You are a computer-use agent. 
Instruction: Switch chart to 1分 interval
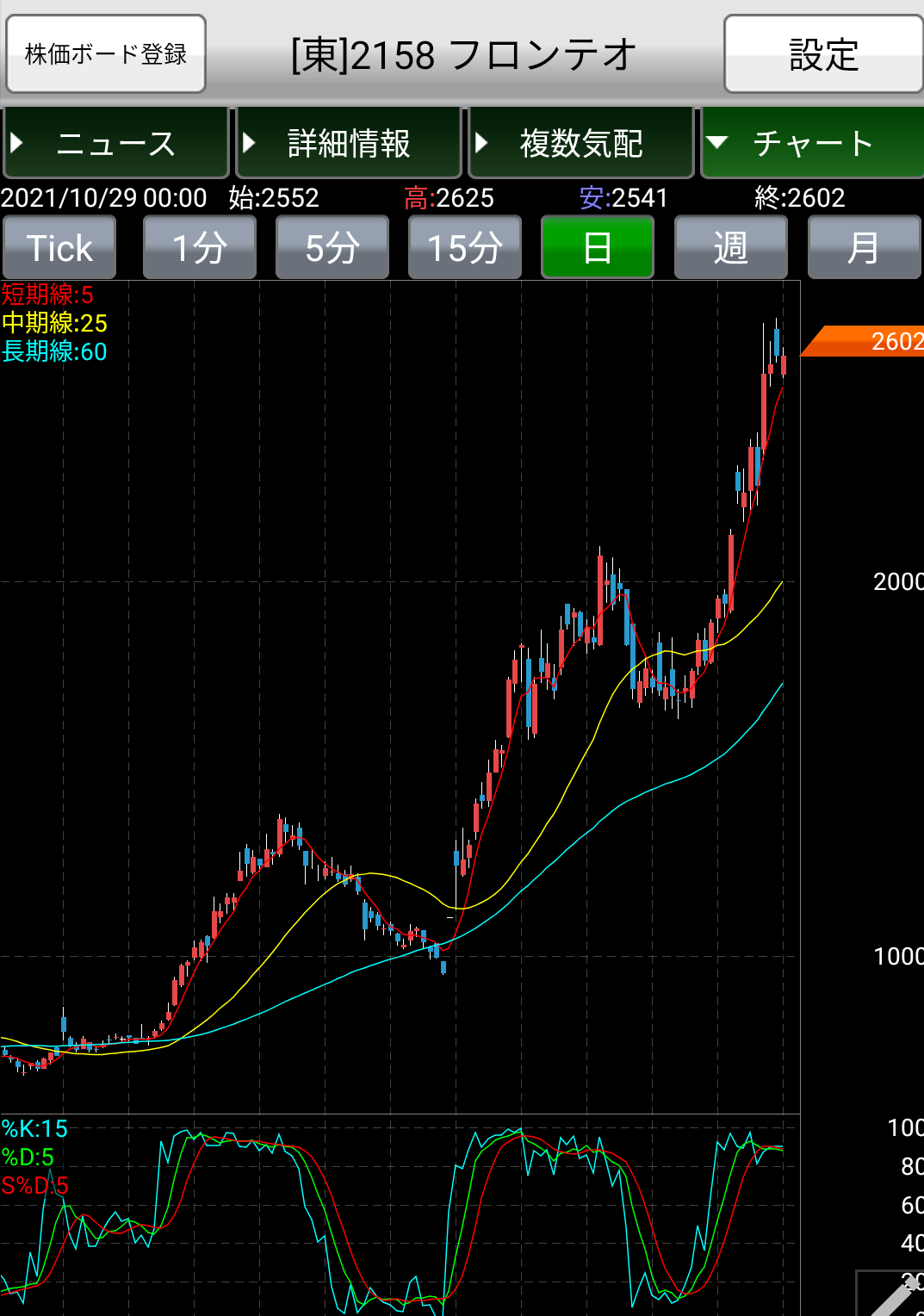(x=200, y=248)
